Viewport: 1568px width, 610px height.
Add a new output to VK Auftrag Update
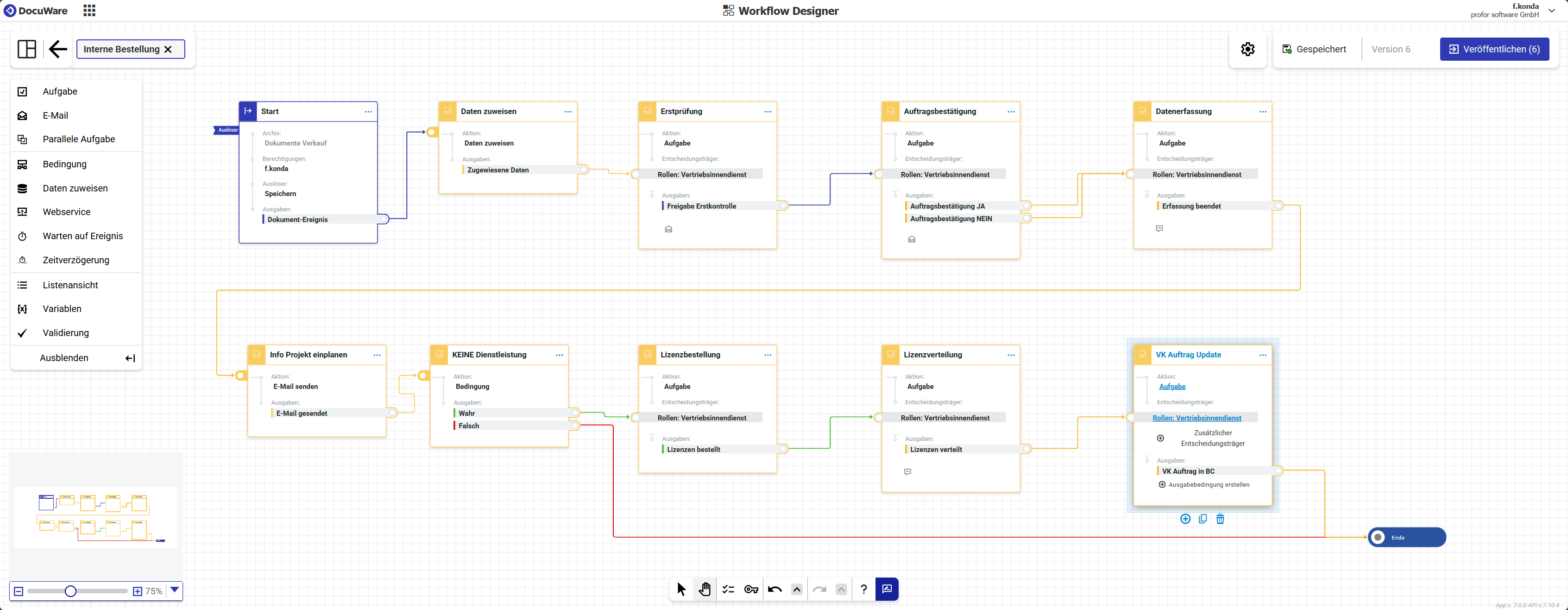1185,519
